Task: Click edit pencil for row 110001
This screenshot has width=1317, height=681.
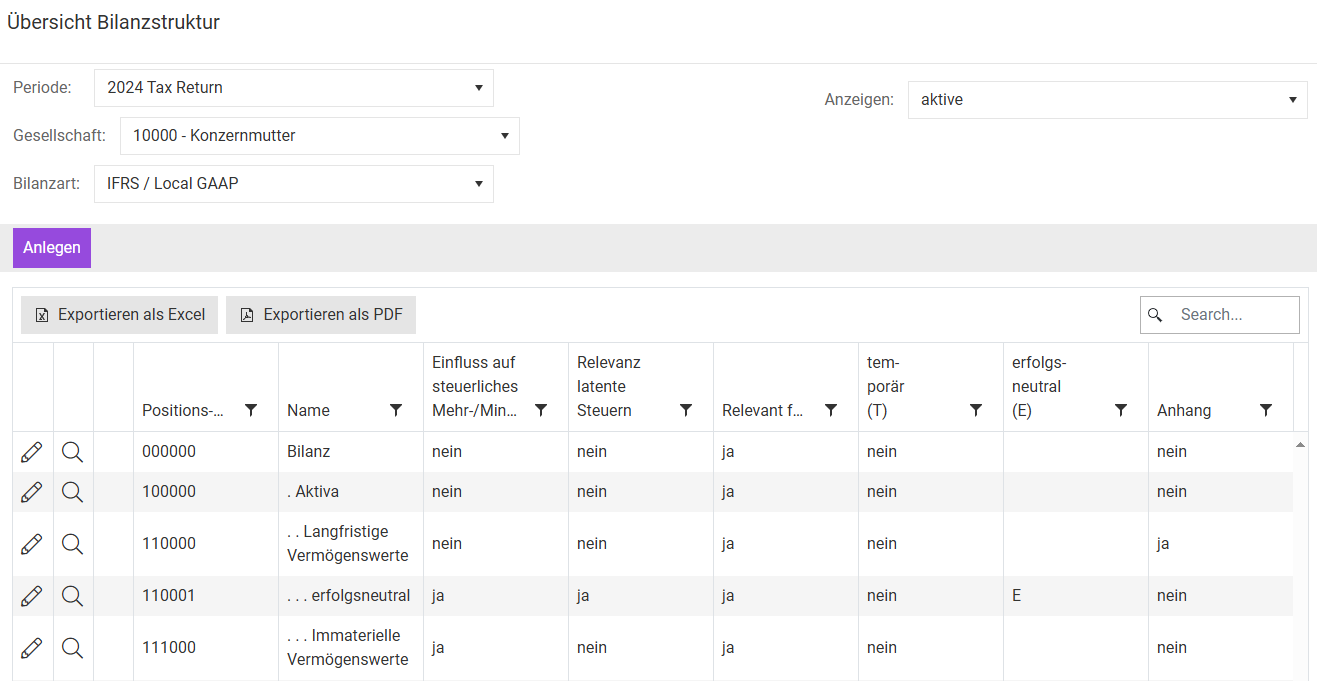Action: (x=32, y=596)
